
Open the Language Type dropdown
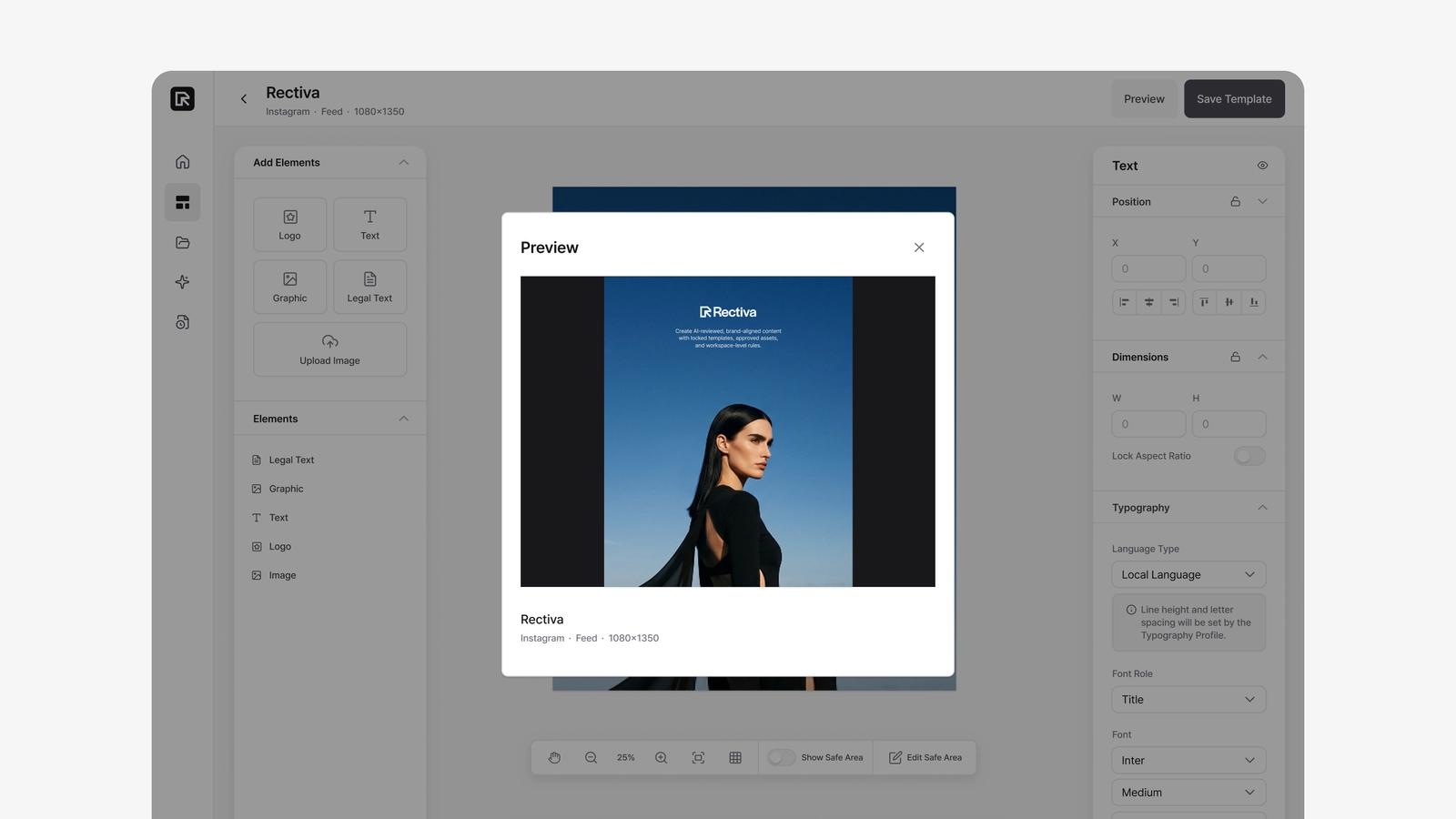click(1188, 575)
